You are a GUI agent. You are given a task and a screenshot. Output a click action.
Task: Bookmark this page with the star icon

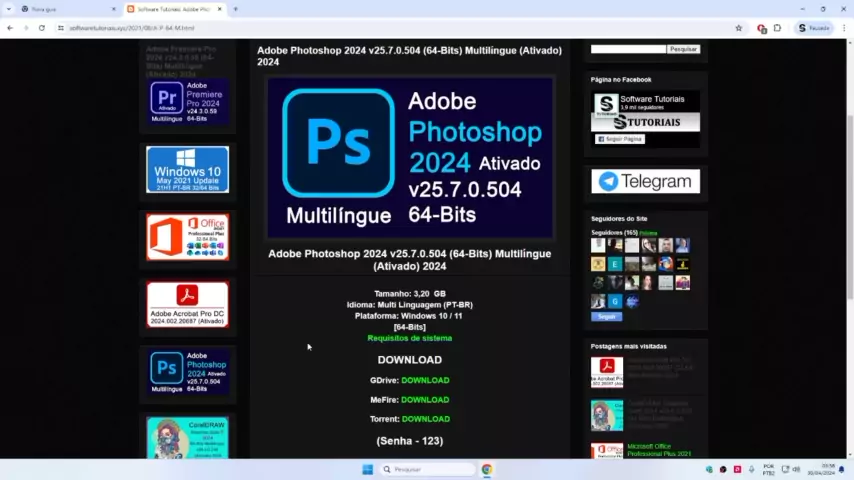[x=739, y=28]
